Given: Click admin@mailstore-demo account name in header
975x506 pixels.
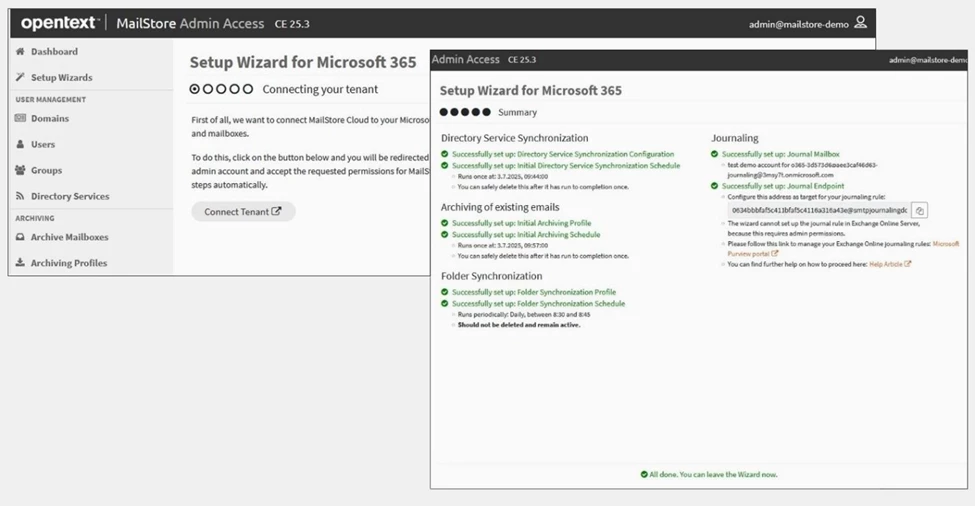Looking at the screenshot, I should click(798, 24).
